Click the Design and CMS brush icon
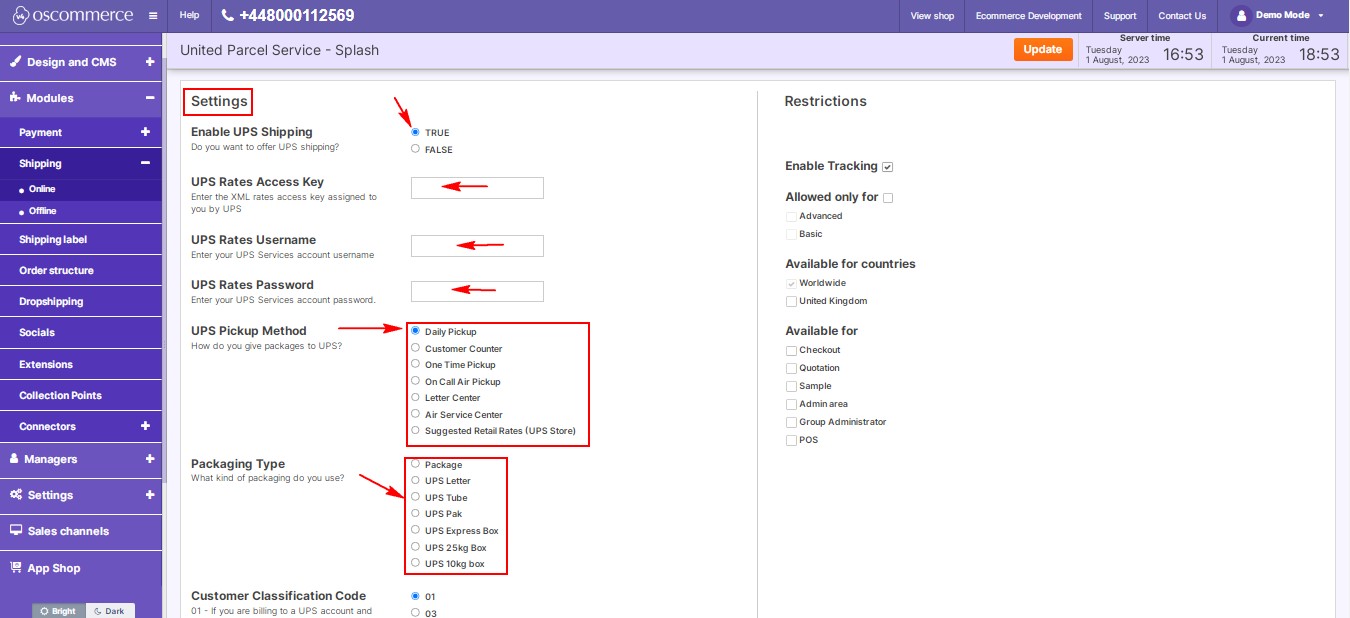Image resolution: width=1350 pixels, height=618 pixels. [x=16, y=62]
